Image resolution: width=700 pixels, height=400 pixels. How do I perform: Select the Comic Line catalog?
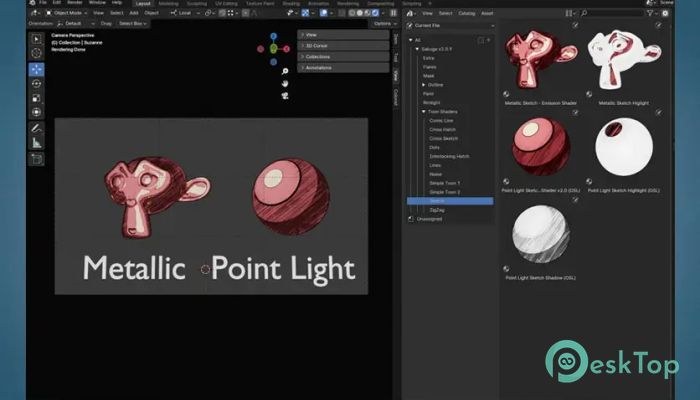[x=441, y=121]
